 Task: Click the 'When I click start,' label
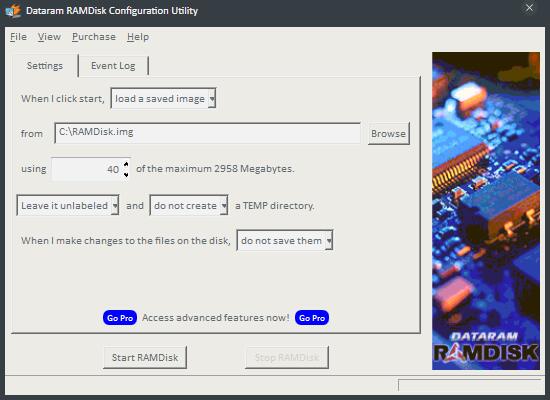[x=63, y=99]
